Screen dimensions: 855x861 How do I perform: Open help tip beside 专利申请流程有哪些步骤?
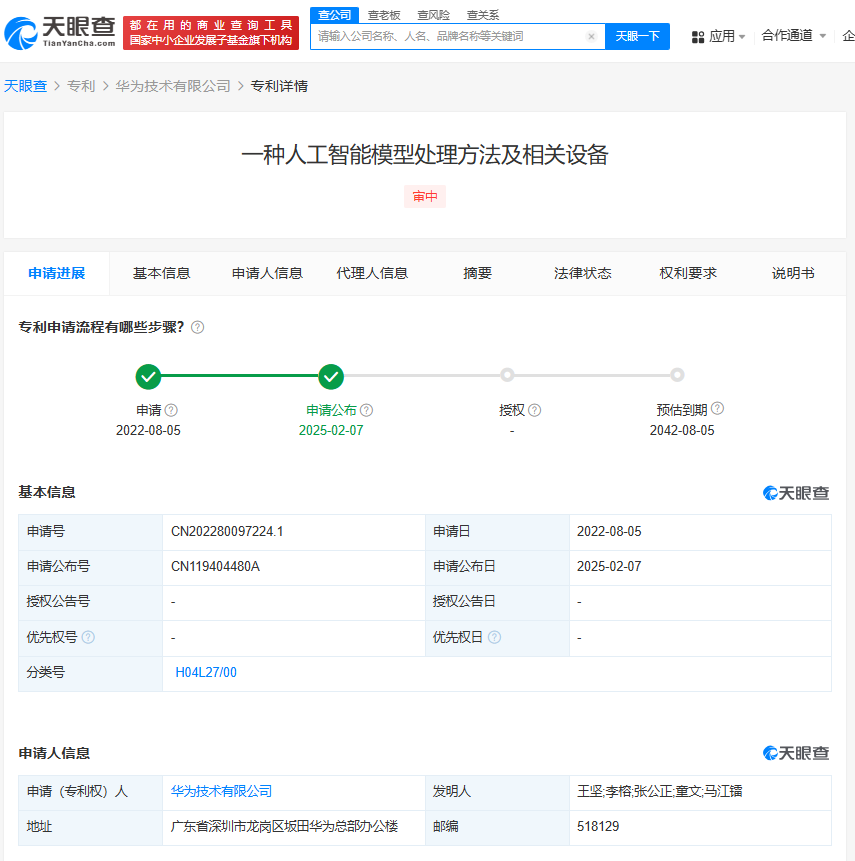click(x=197, y=327)
